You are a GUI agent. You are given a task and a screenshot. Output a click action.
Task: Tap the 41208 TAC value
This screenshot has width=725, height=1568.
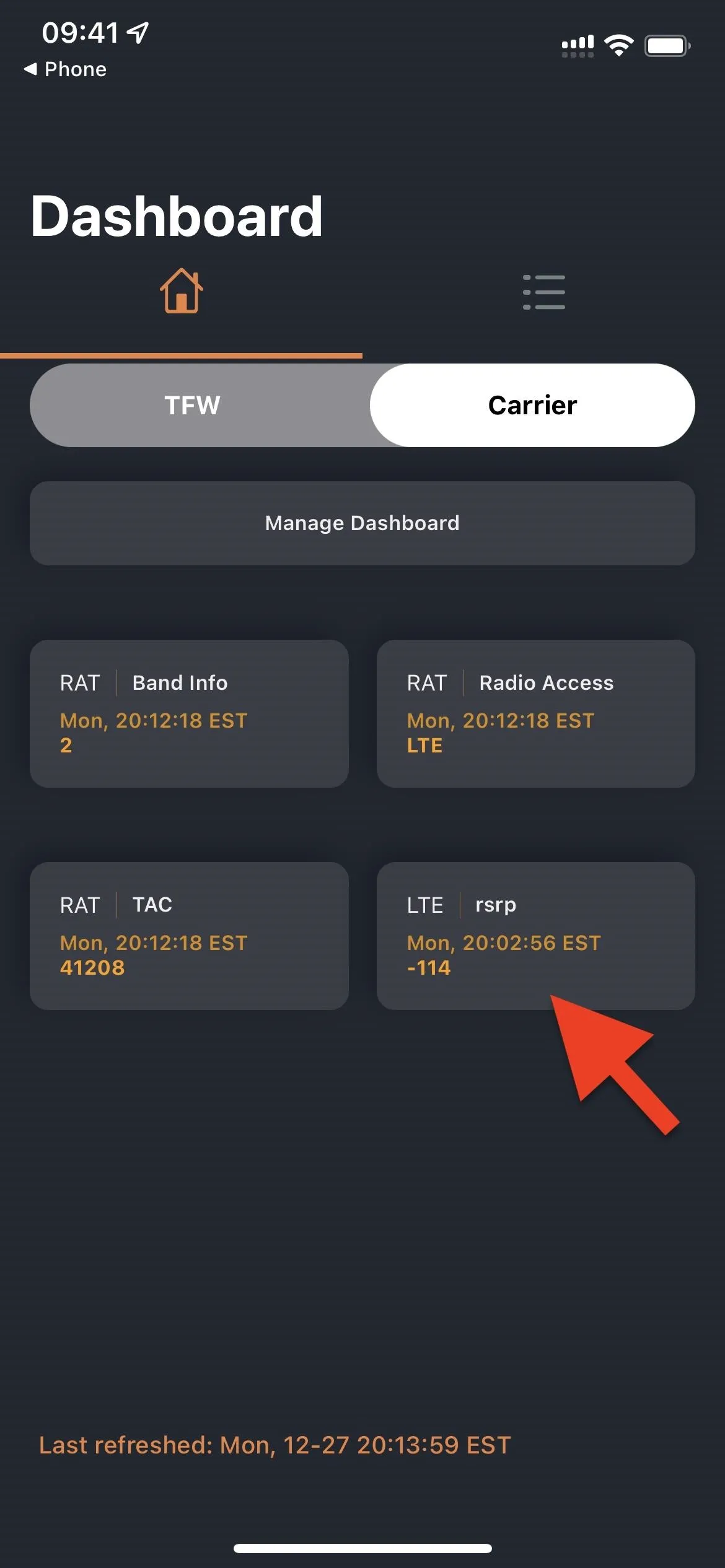[92, 968]
